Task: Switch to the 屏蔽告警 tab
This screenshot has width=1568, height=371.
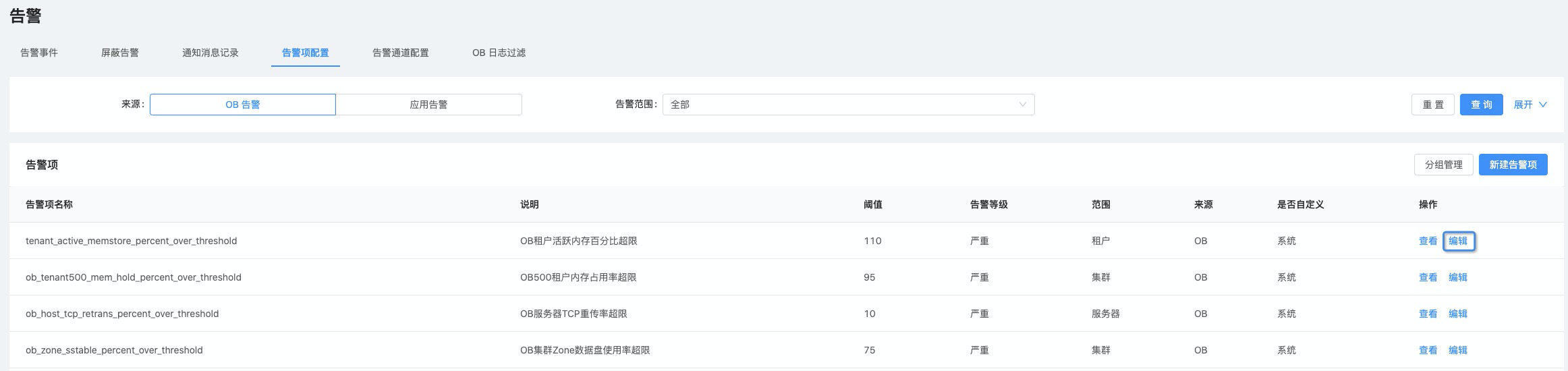Action: point(120,53)
